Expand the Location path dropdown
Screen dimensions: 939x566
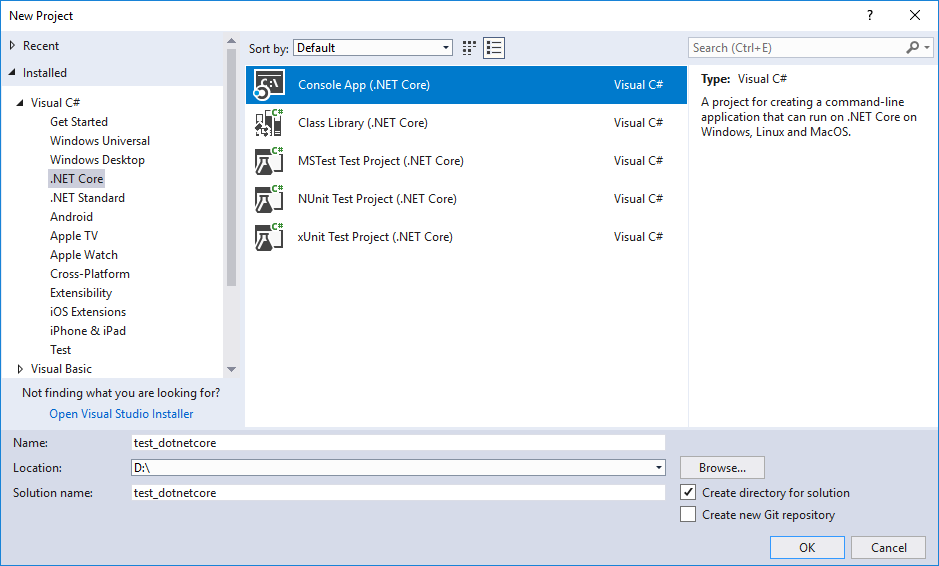[659, 468]
